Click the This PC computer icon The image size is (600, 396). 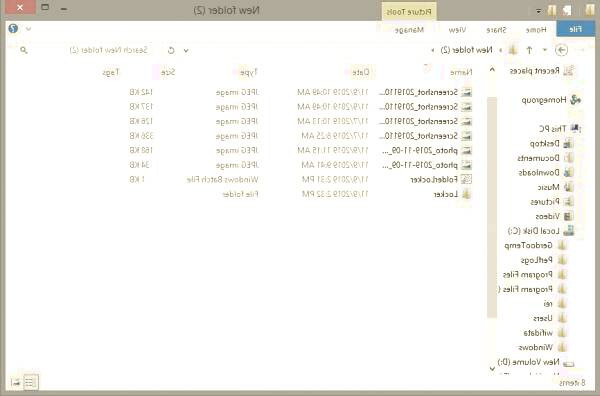pos(576,129)
